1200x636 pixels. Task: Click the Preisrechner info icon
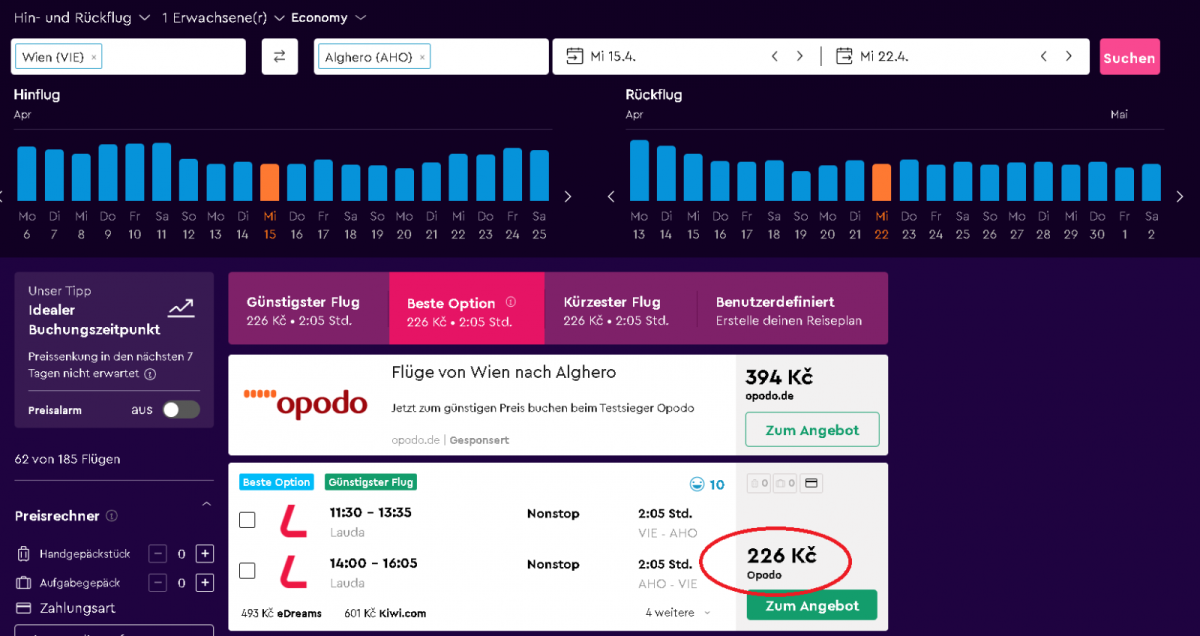[112, 517]
